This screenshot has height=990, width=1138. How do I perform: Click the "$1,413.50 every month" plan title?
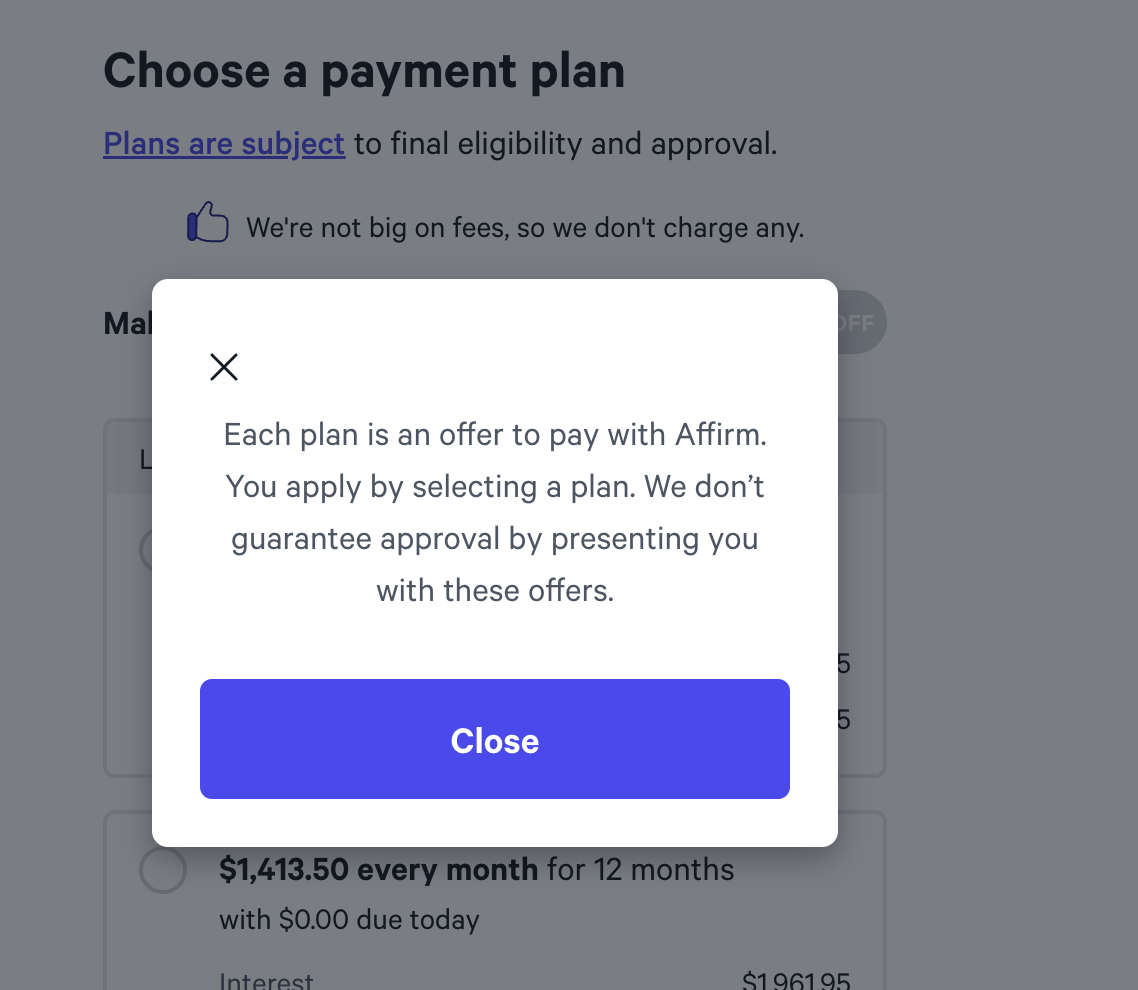[378, 870]
